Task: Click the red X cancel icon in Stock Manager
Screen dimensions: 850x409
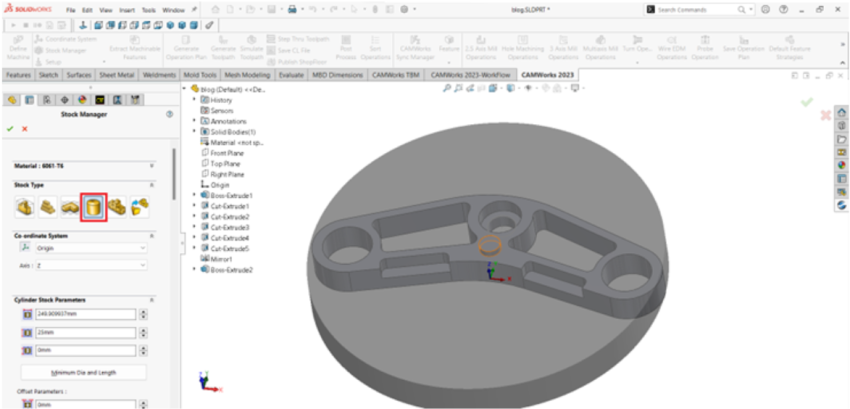Action: coord(24,129)
